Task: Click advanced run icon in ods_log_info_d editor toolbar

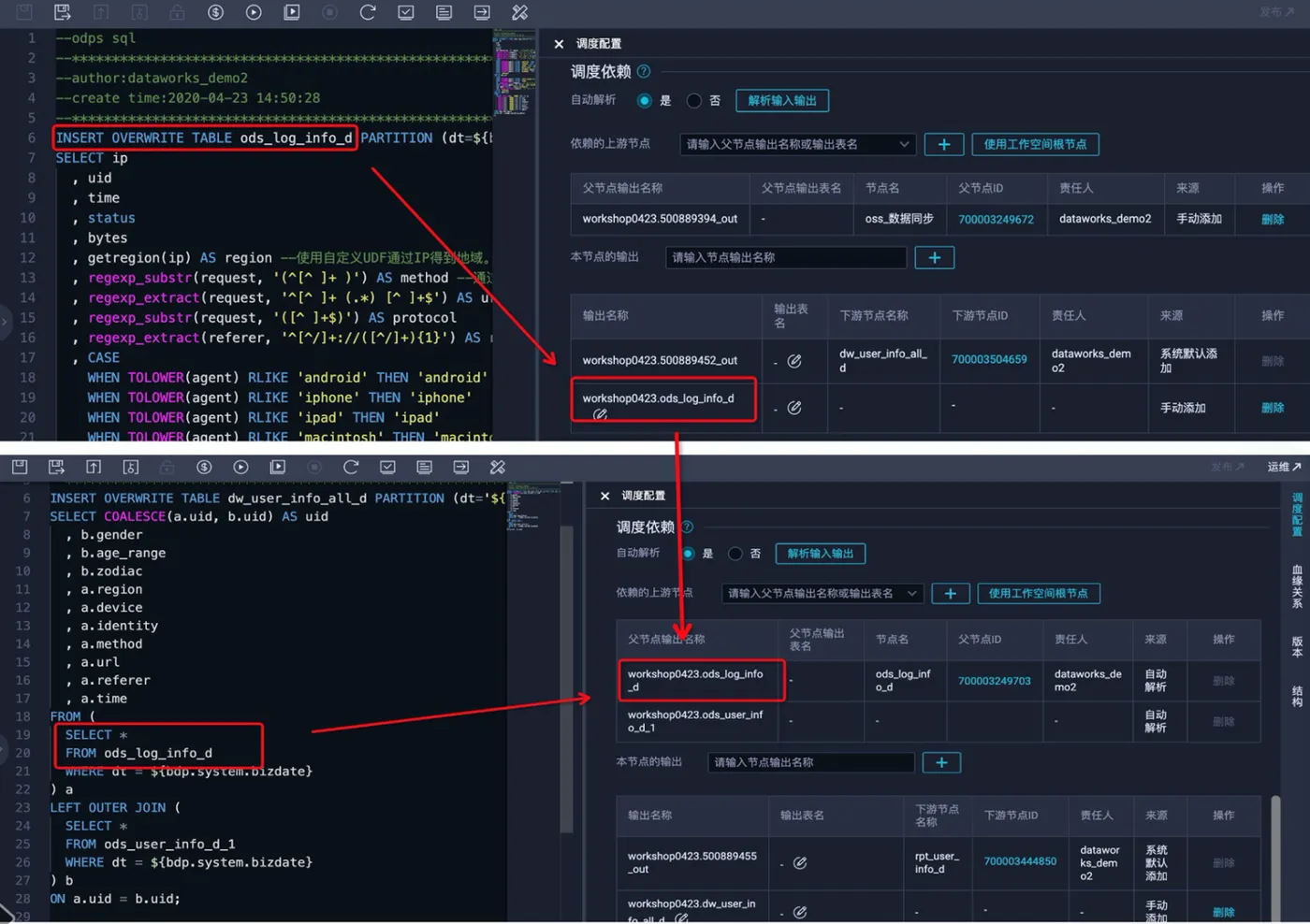Action: pos(292,12)
